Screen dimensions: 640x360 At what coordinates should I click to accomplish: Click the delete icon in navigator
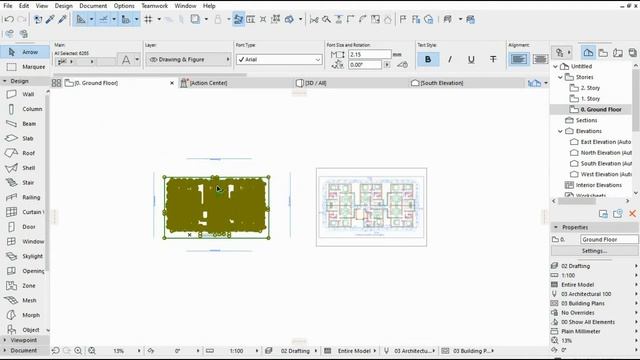pyautogui.click(x=632, y=213)
